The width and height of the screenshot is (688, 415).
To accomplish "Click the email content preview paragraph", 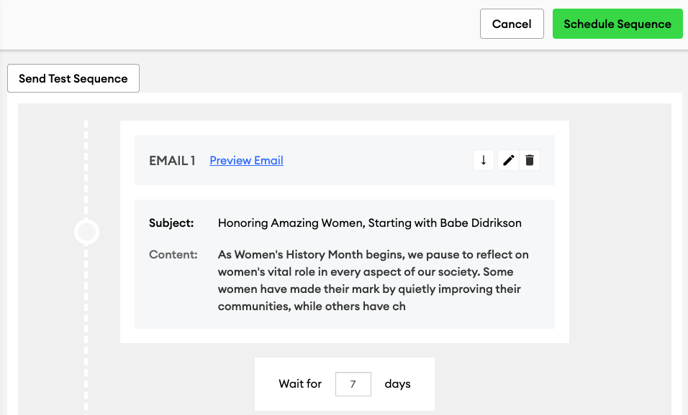I will click(373, 280).
